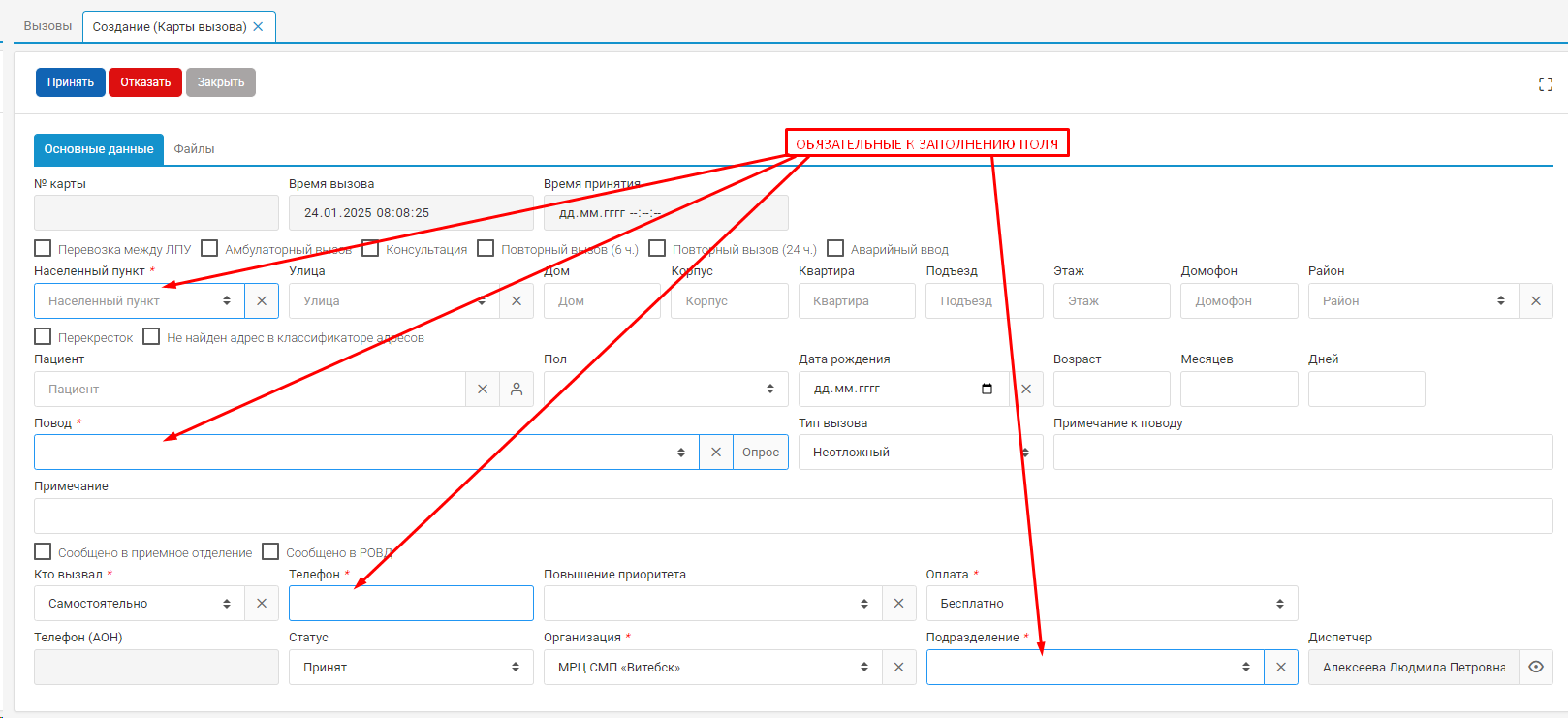Open the Основные данные tab

click(x=99, y=149)
